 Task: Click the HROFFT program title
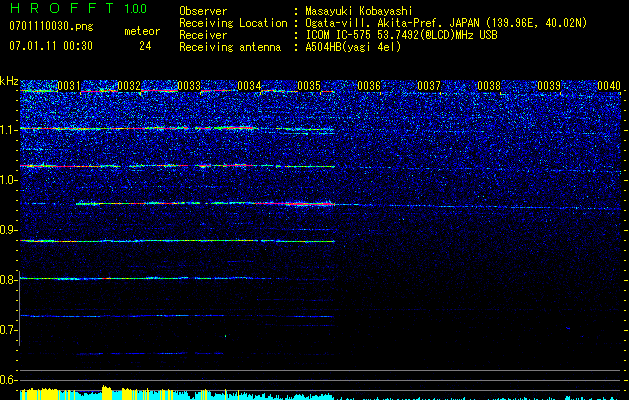(x=61, y=8)
